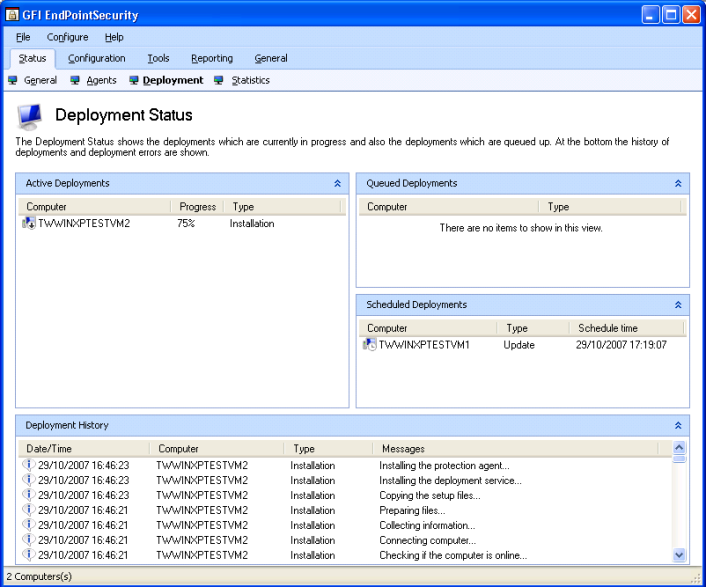Click info icon of 'Preparing files' row
706x587 pixels.
(x=28, y=510)
